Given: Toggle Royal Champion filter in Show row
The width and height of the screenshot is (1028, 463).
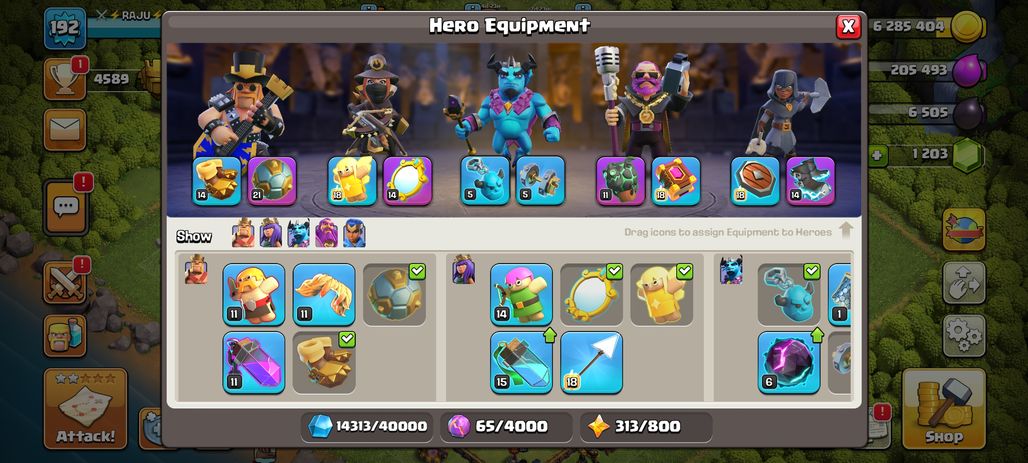Looking at the screenshot, I should [354, 233].
